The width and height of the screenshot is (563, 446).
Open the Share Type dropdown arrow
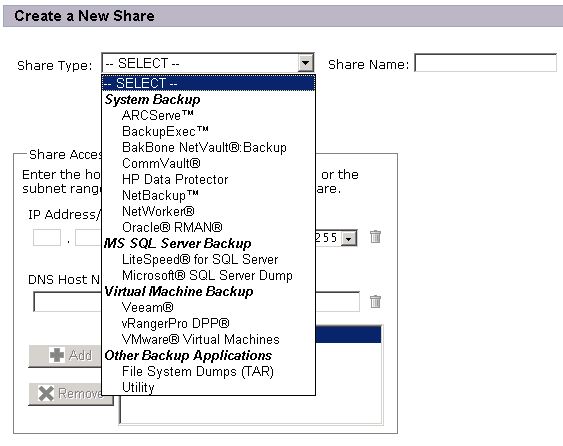(305, 63)
